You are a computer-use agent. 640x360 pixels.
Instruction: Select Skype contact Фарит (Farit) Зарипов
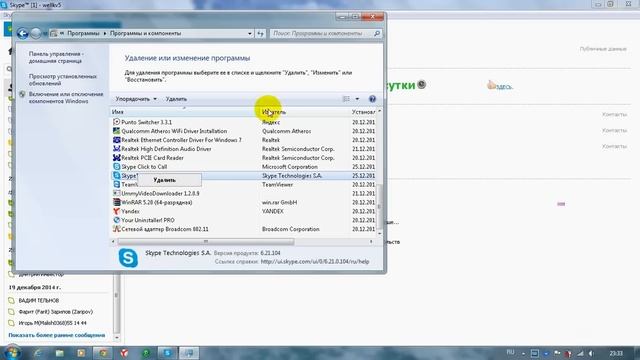pos(56,312)
